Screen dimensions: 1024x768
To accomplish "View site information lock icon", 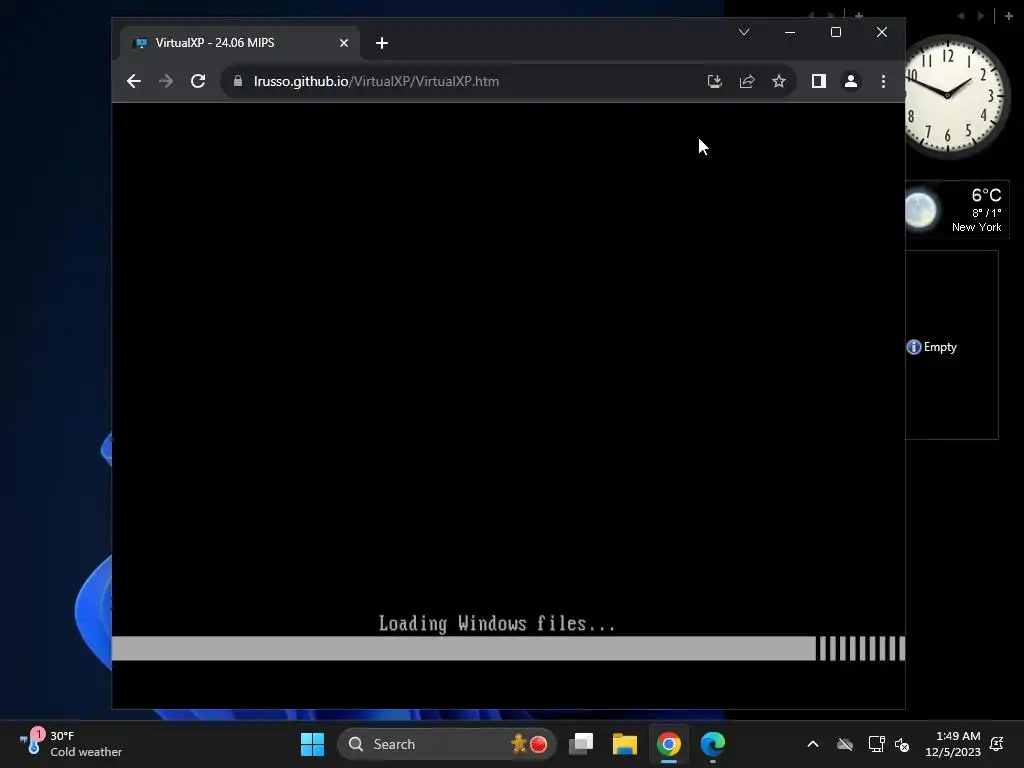I will (238, 81).
